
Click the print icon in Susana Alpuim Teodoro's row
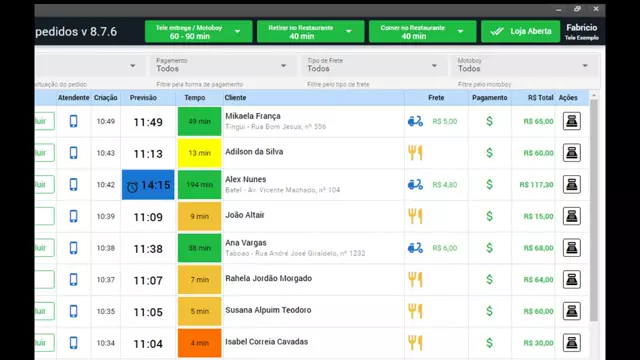[571, 311]
